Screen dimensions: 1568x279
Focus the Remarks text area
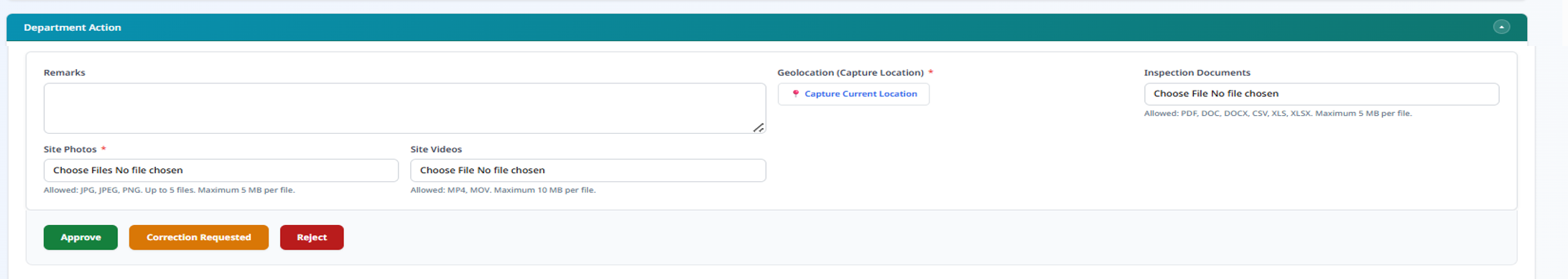tap(404, 108)
